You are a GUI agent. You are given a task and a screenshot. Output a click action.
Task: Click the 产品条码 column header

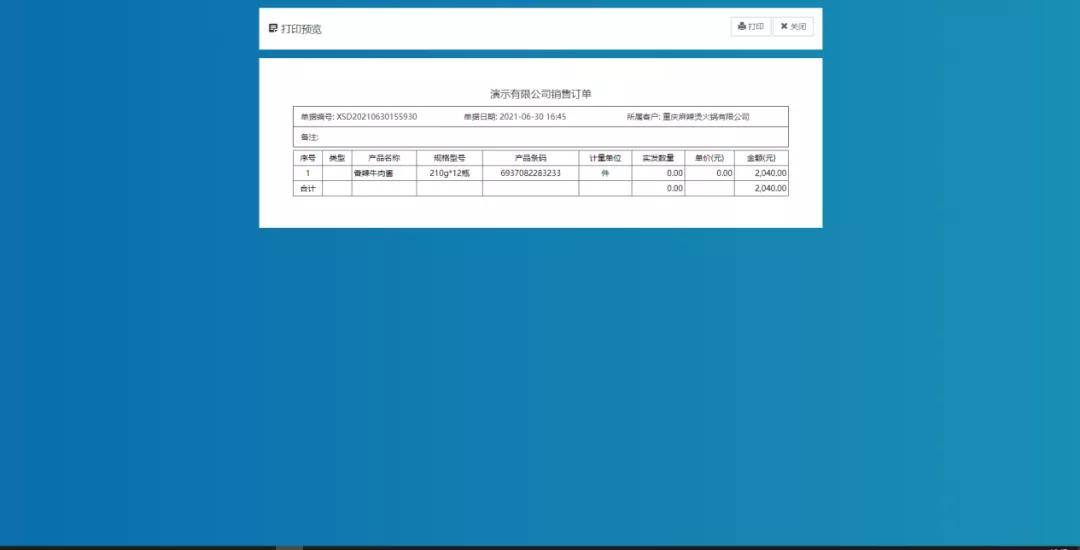pos(530,158)
